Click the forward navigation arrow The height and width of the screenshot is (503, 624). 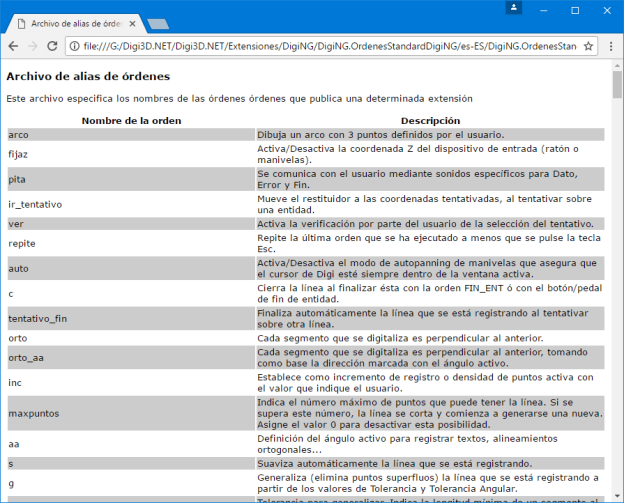pyautogui.click(x=33, y=46)
